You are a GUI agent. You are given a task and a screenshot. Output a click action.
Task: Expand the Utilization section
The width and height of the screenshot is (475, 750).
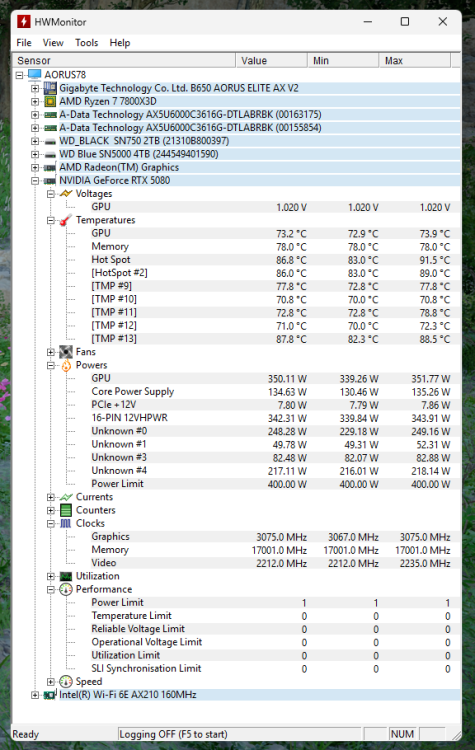(x=51, y=576)
